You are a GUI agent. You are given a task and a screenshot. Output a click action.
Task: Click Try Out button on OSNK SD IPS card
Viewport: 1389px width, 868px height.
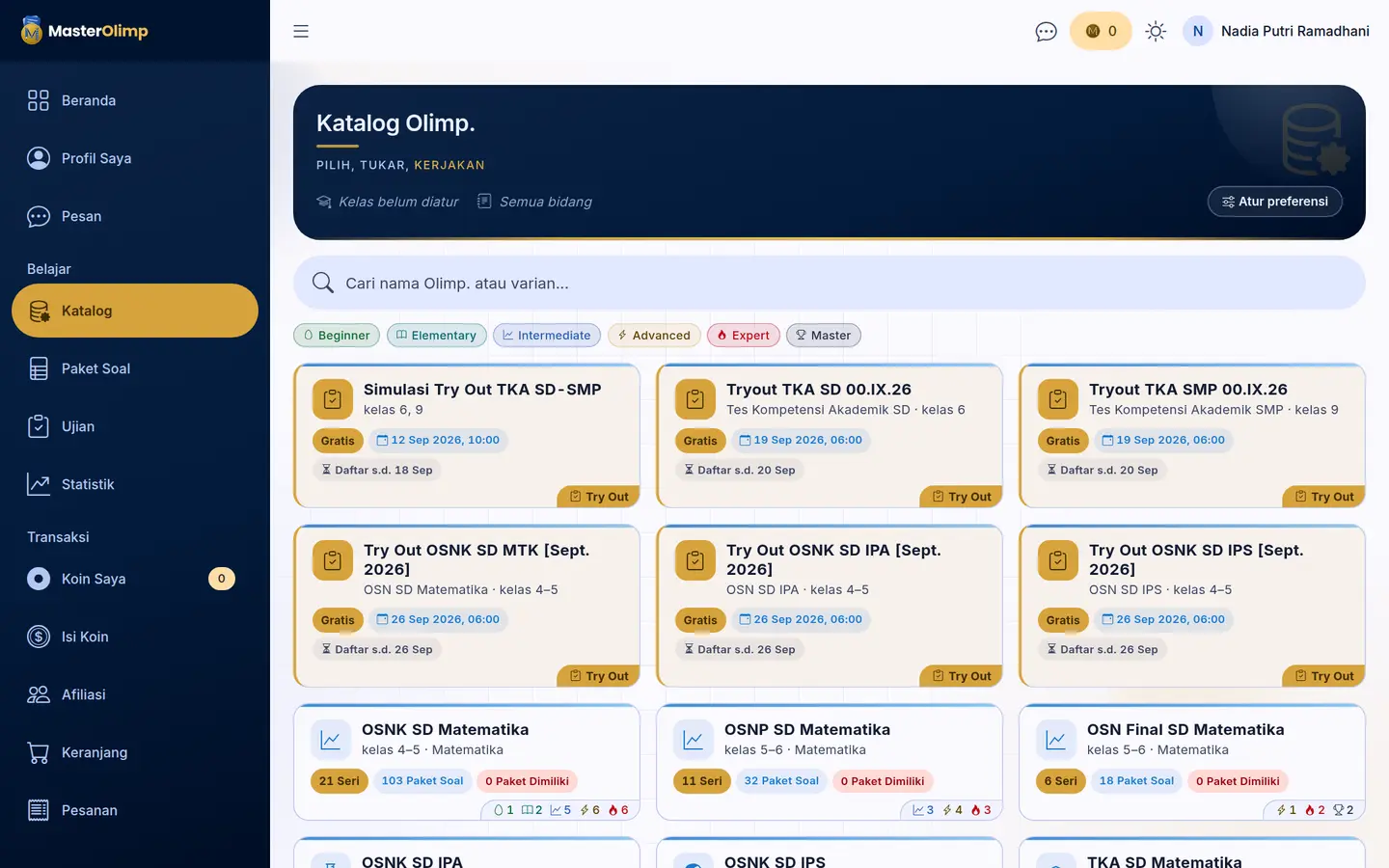[x=1324, y=676]
